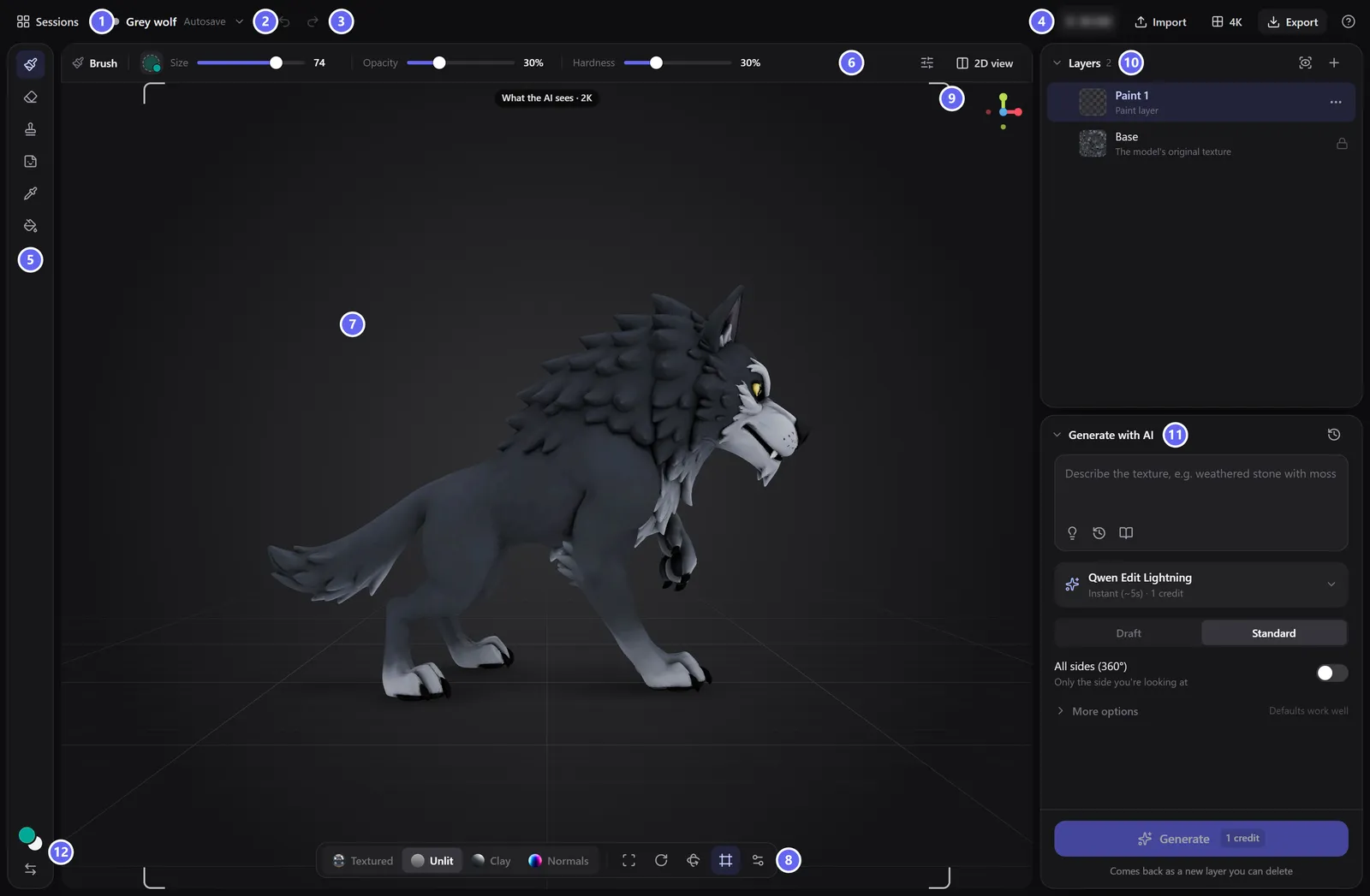The width and height of the screenshot is (1370, 896).
Task: Open the prompt library book icon
Action: 1126,533
